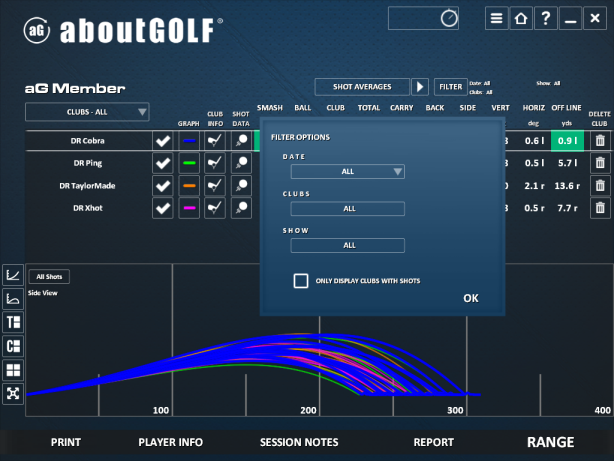614x461 pixels.
Task: Open All Shots selector in graph
Action: point(49,277)
